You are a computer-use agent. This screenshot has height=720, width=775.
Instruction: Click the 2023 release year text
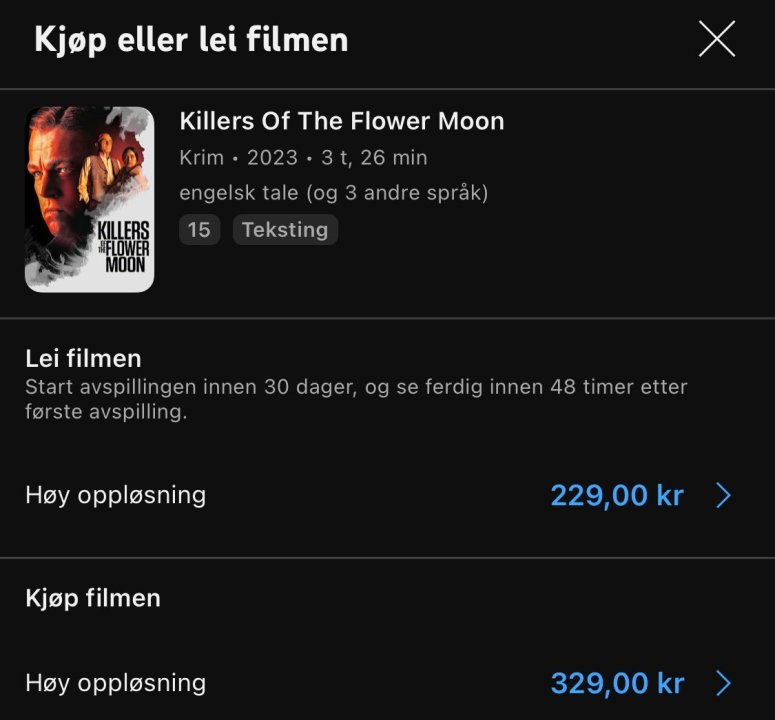[272, 158]
